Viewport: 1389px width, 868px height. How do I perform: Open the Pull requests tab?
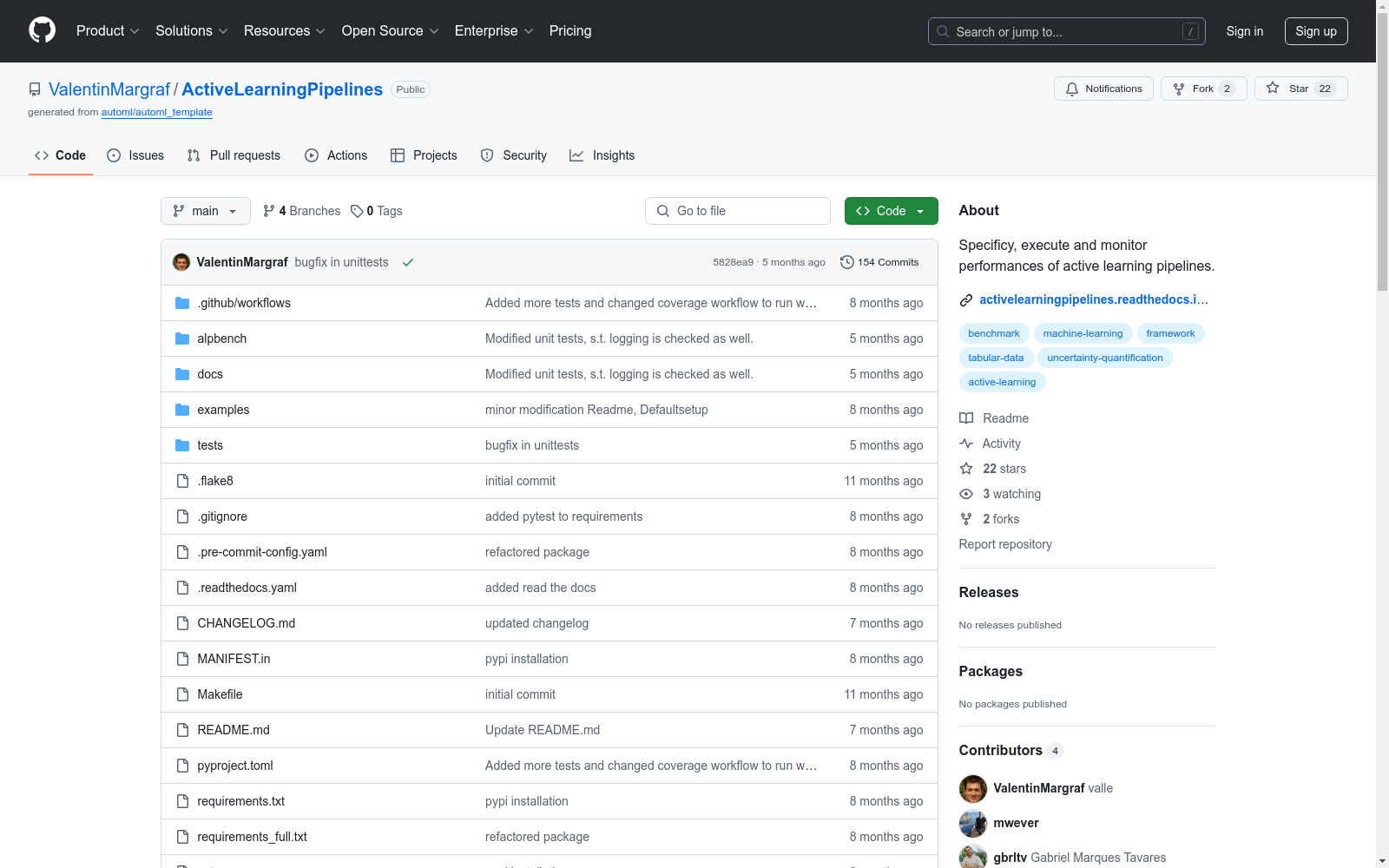pyautogui.click(x=234, y=155)
